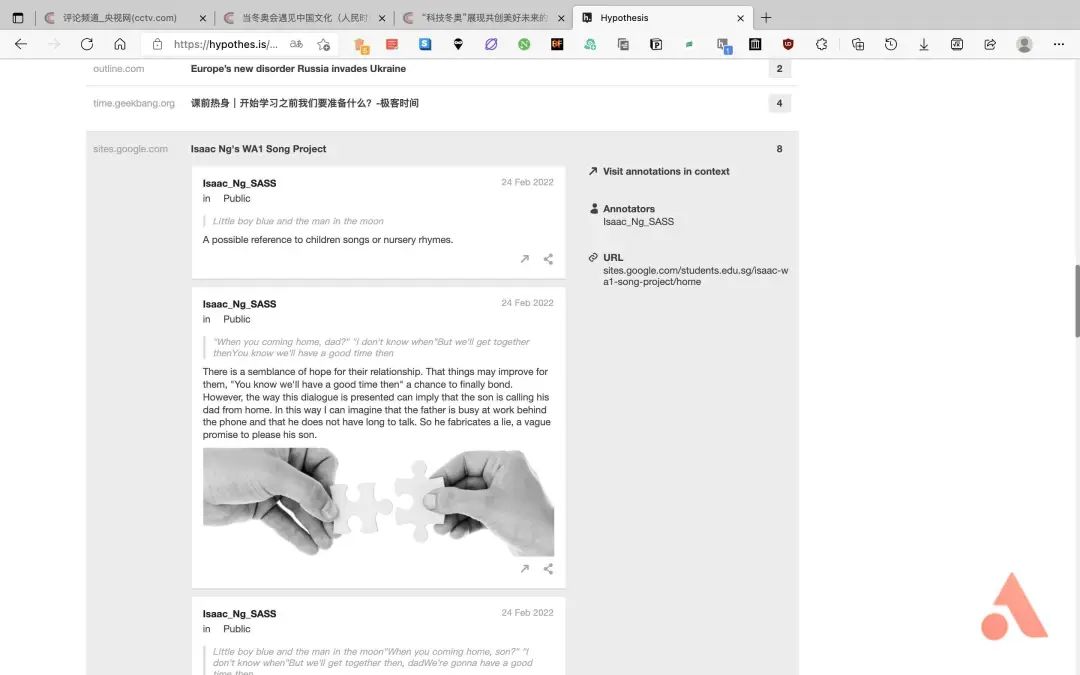Share this page
The width and height of the screenshot is (1080, 675).
tap(990, 44)
